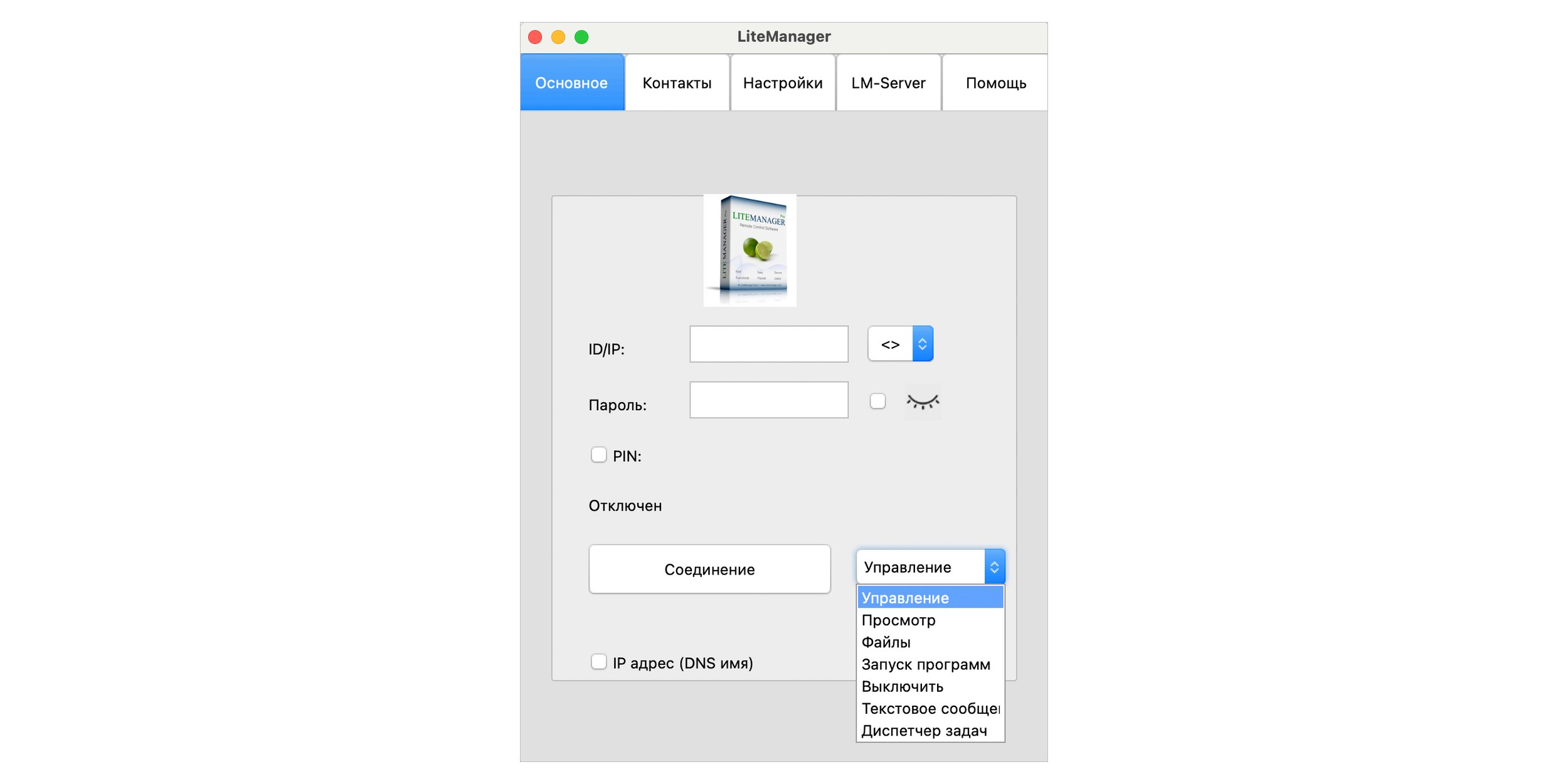This screenshot has height=784, width=1568.
Task: Maximize the LiteManager window with green button
Action: [x=581, y=37]
